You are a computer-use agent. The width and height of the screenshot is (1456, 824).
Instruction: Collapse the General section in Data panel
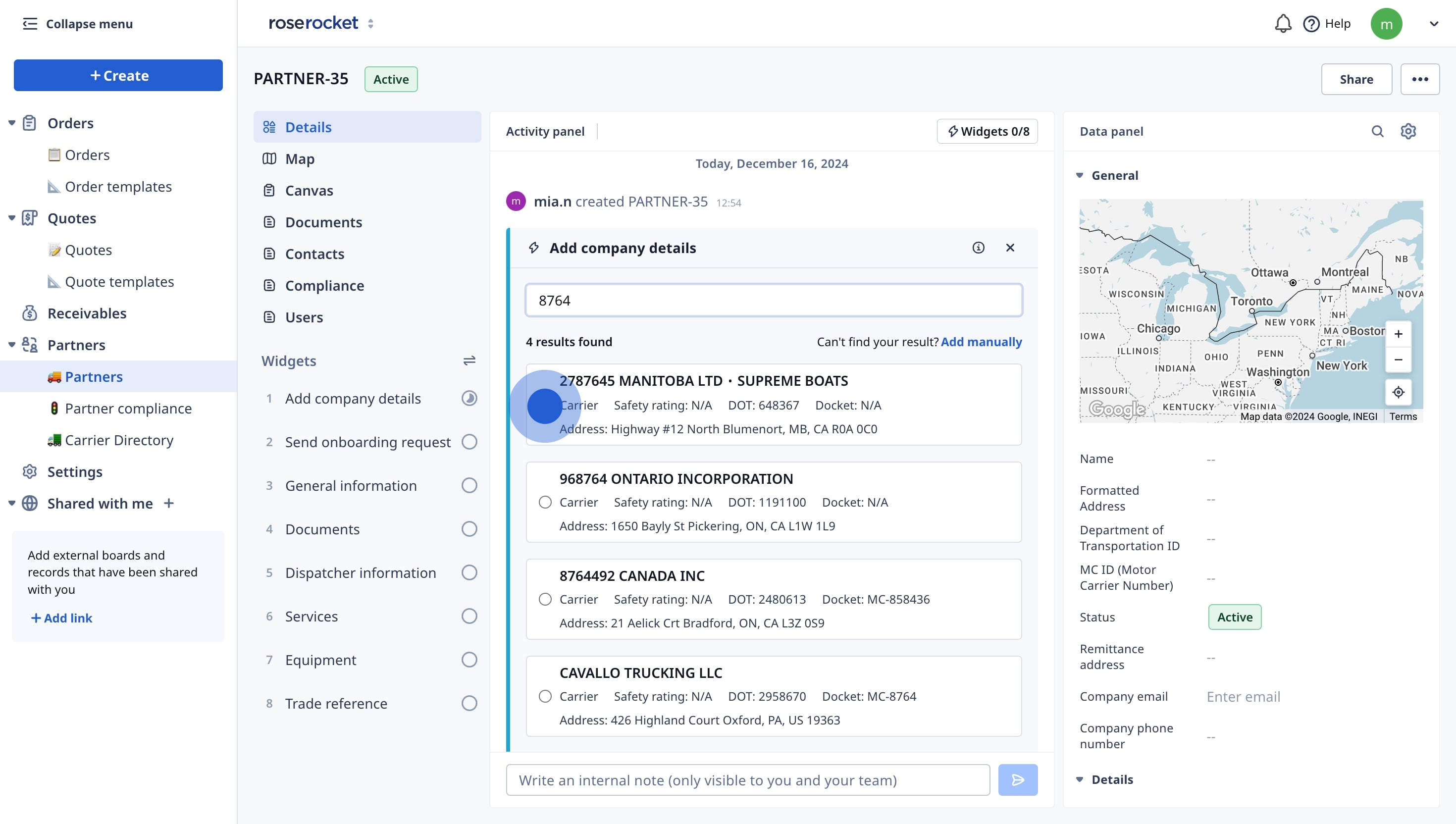click(x=1079, y=175)
